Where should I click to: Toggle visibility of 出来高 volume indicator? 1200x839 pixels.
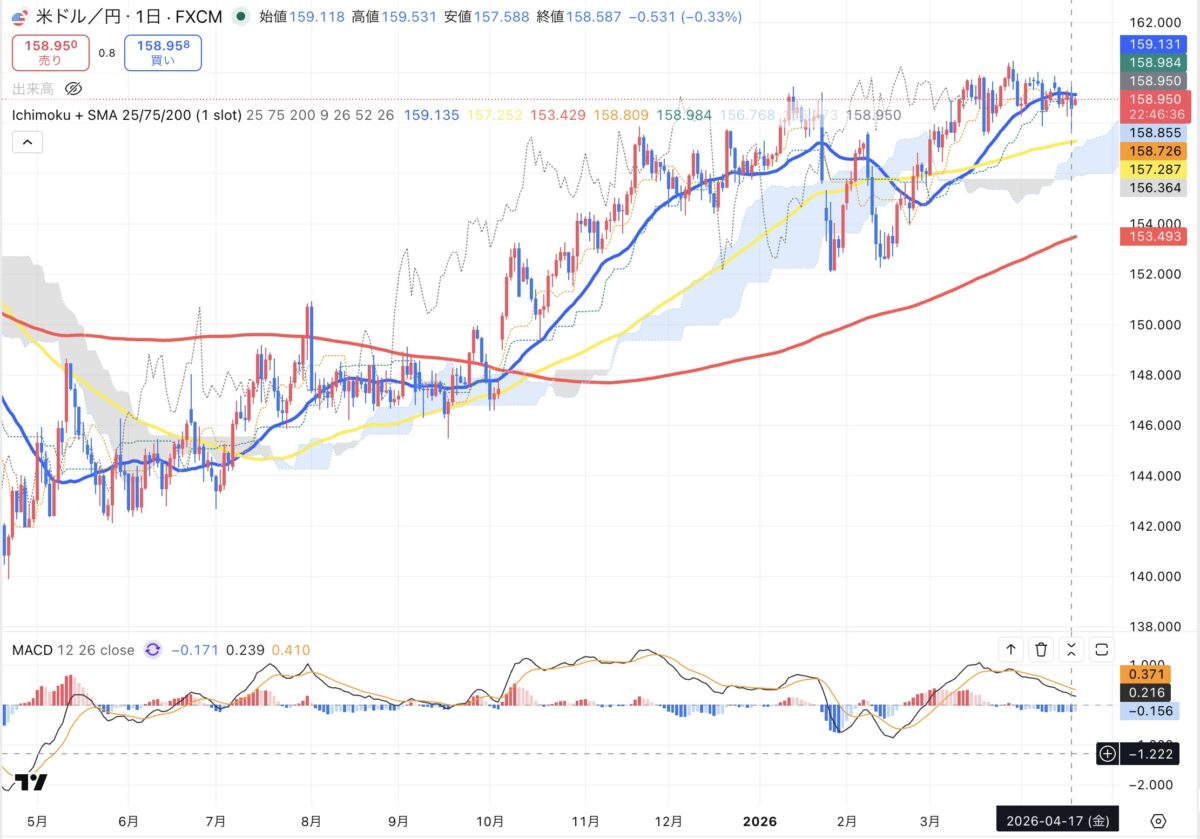coord(75,89)
